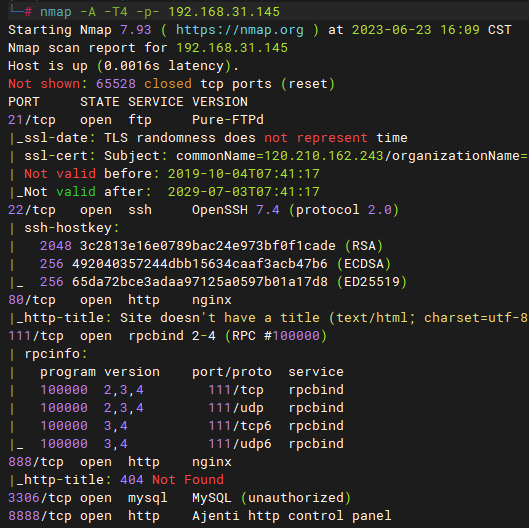Select the ECDSA hostkey fingerprint

(200, 264)
